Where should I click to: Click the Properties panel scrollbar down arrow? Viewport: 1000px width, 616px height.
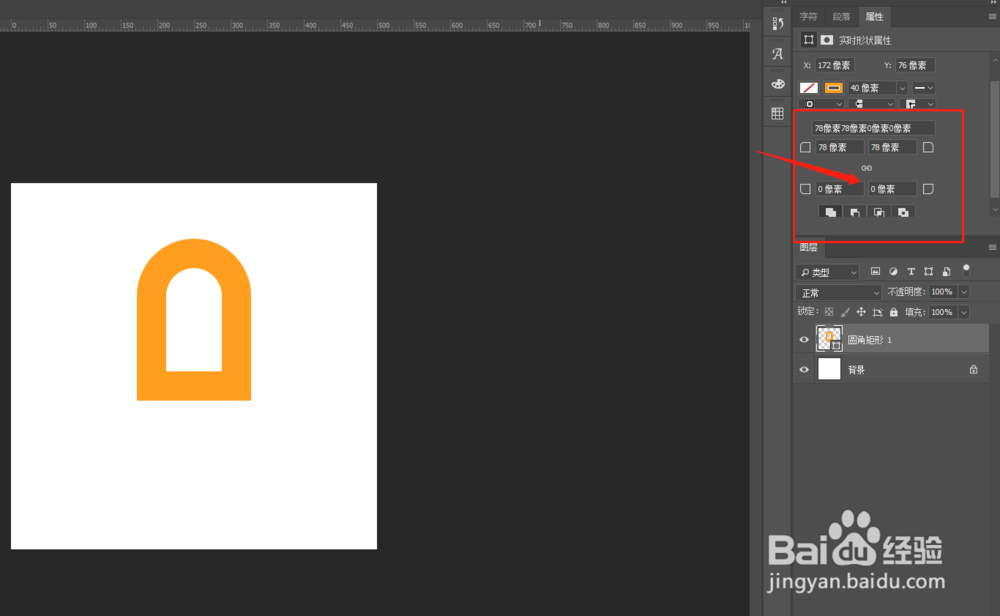tap(995, 210)
